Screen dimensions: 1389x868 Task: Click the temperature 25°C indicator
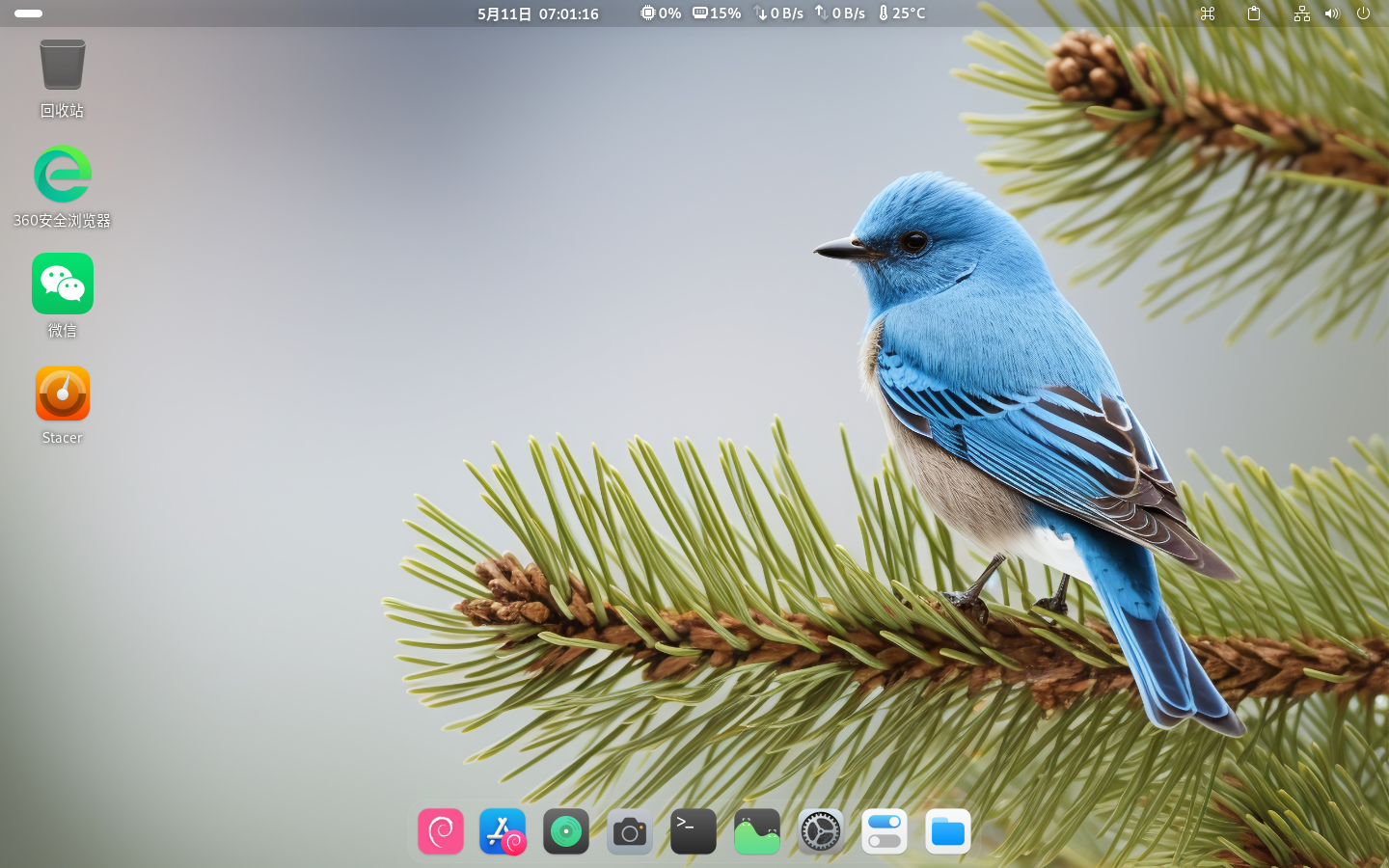pos(902,14)
